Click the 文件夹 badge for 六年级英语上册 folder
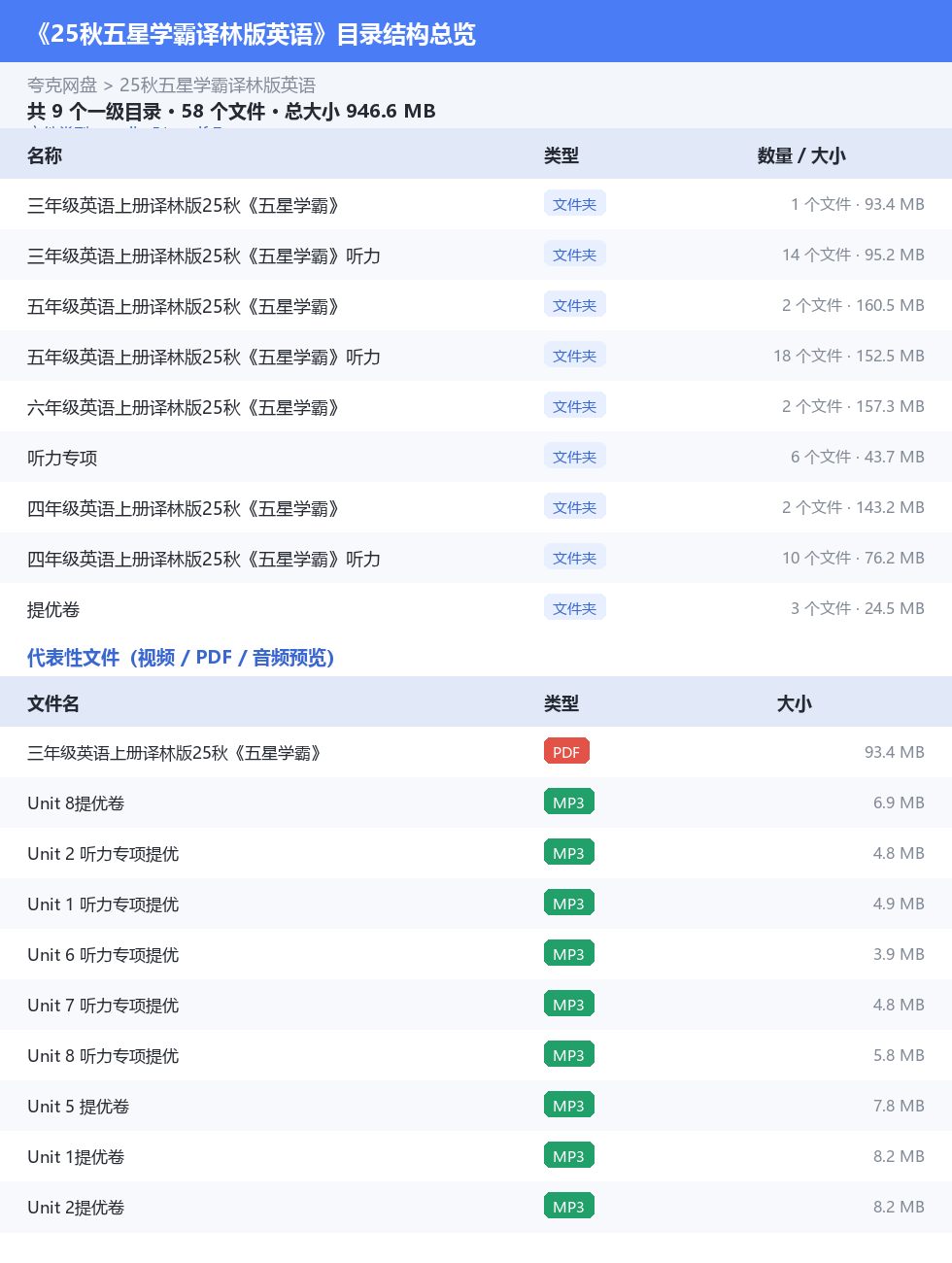Image resolution: width=952 pixels, height=1263 pixels. coord(575,406)
